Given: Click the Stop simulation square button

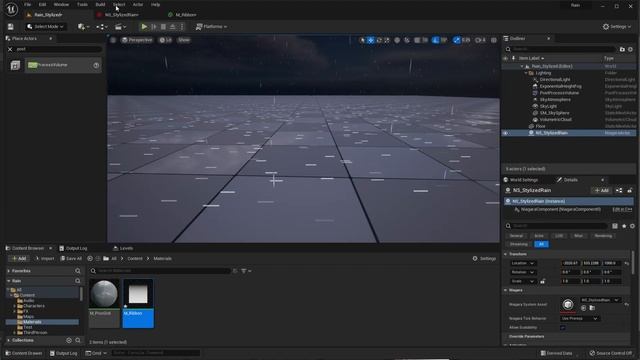Looking at the screenshot, I should pos(163,27).
